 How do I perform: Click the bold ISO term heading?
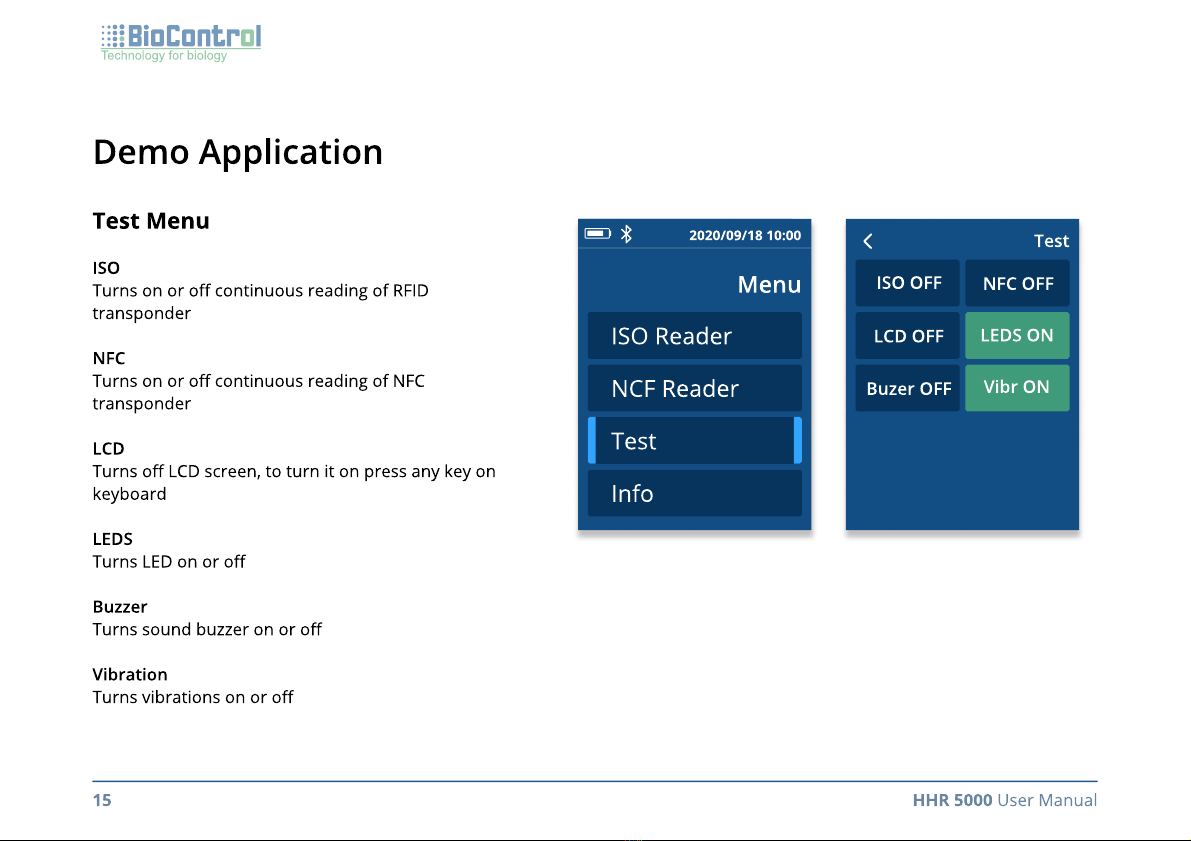click(x=106, y=268)
